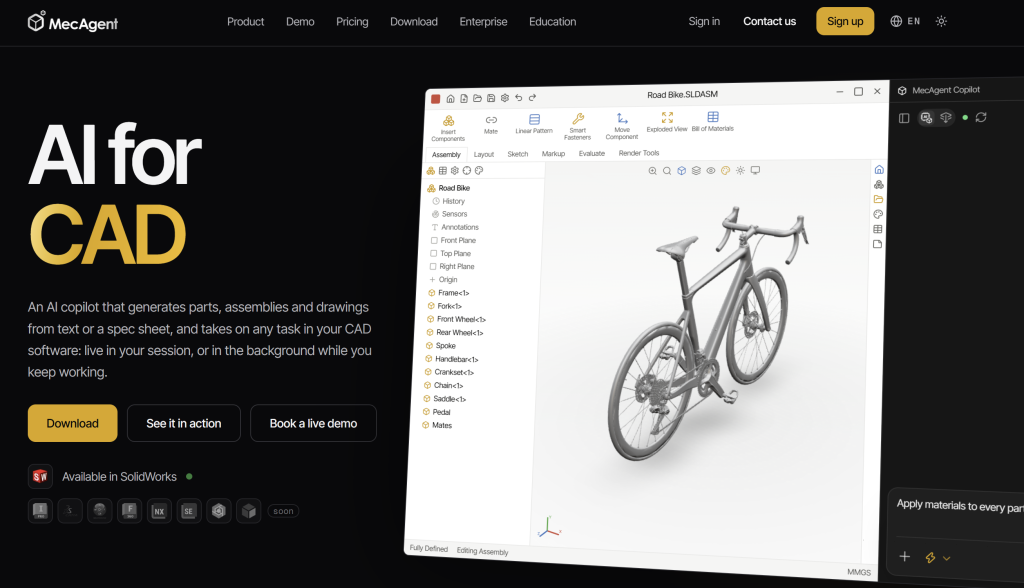Image resolution: width=1024 pixels, height=588 pixels.
Task: Click the NX CAD icon
Action: pyautogui.click(x=159, y=511)
